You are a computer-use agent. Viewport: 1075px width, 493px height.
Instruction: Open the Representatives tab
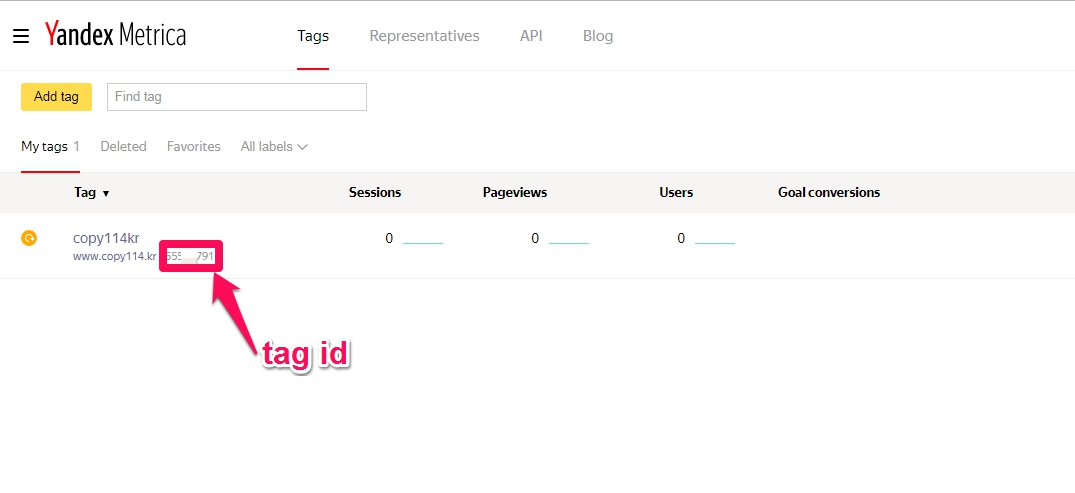tap(424, 36)
